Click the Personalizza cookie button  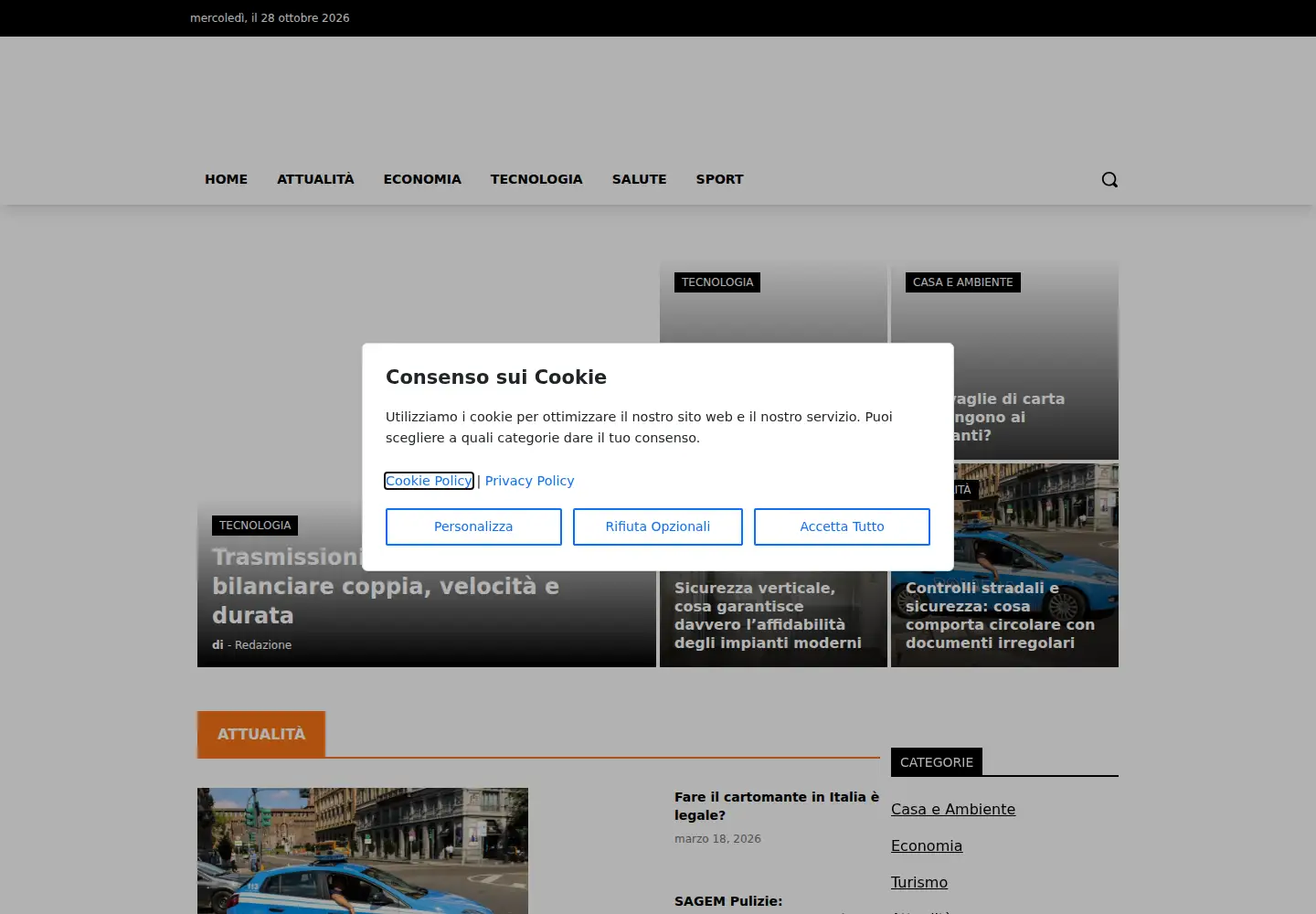click(473, 526)
